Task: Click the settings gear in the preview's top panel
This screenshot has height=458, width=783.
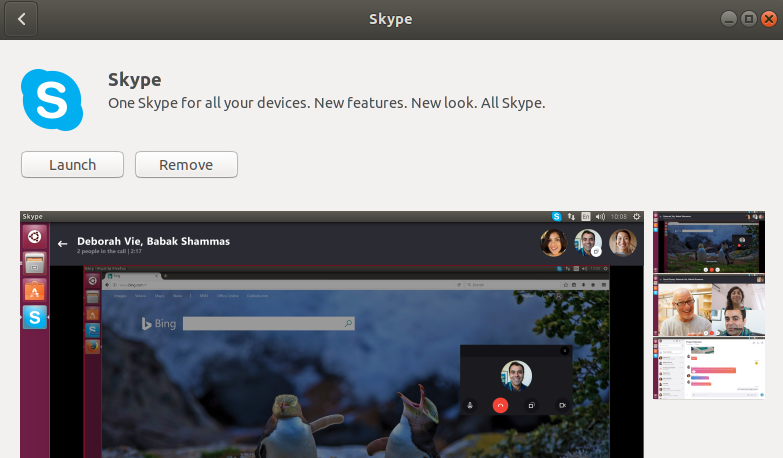Action: tap(637, 216)
